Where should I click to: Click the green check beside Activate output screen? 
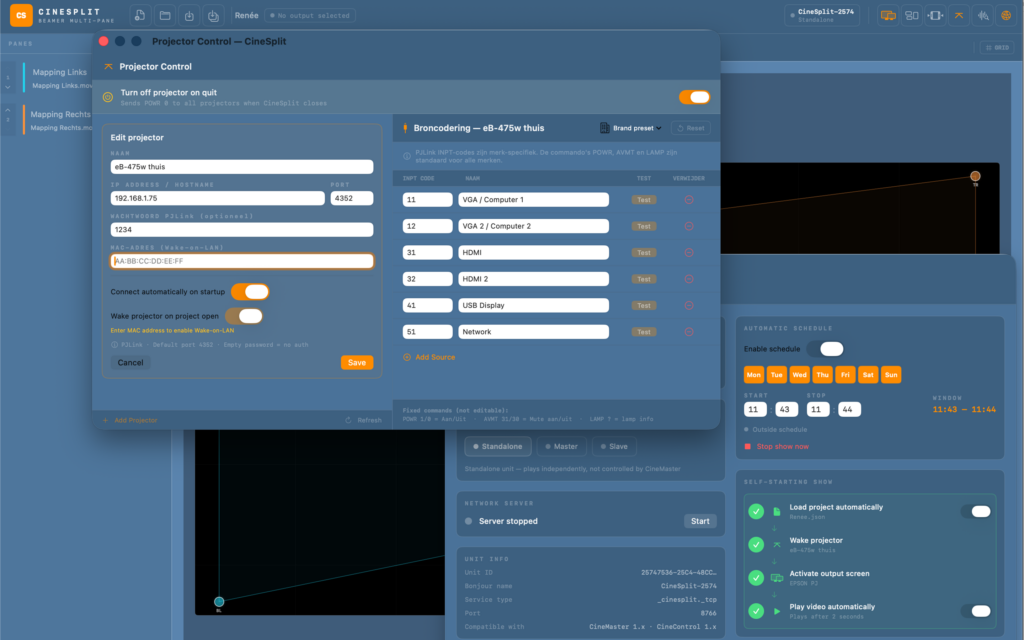point(756,578)
